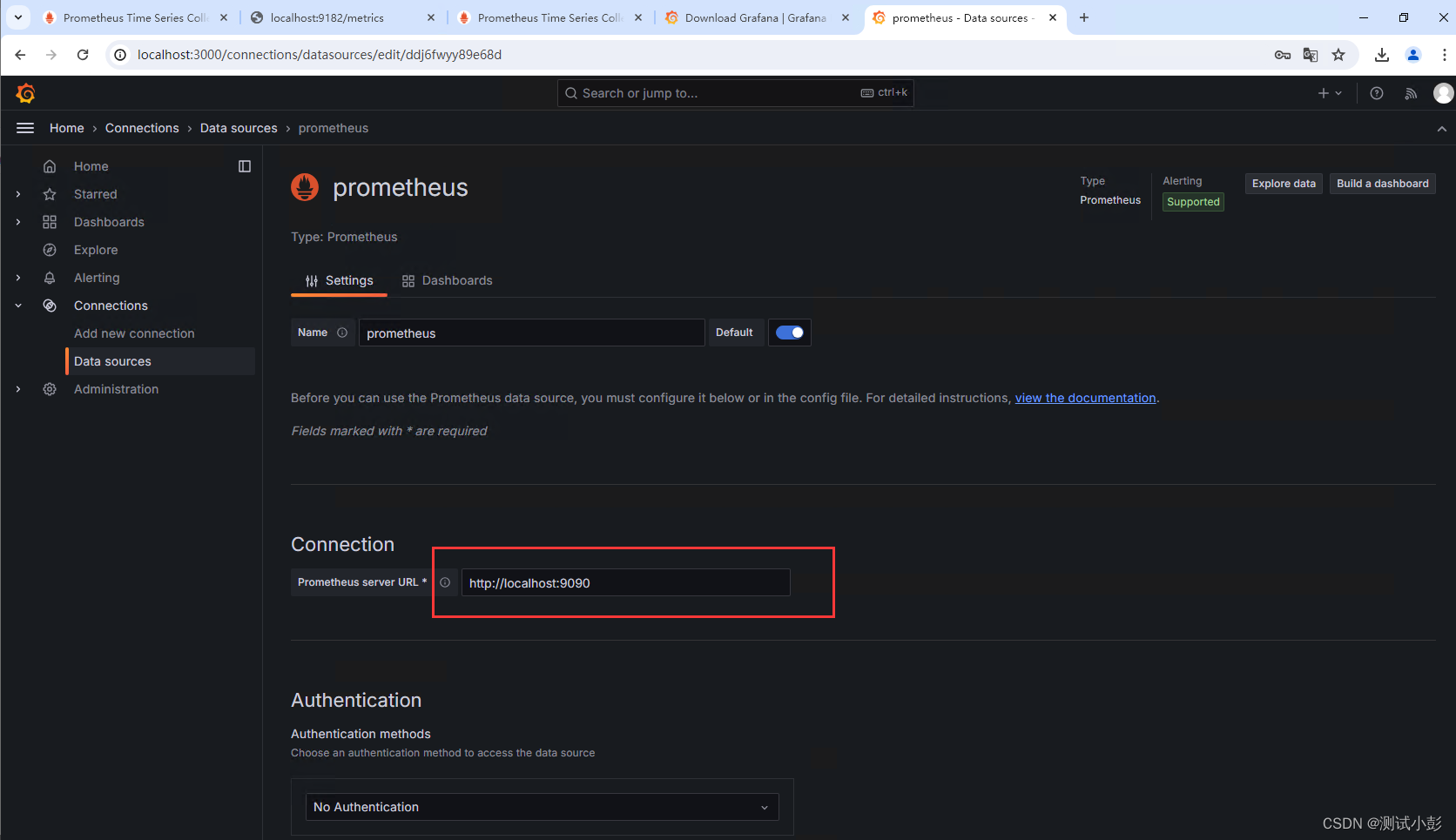Image resolution: width=1456 pixels, height=840 pixels.
Task: Open Grafana news RSS icon
Action: point(1411,93)
